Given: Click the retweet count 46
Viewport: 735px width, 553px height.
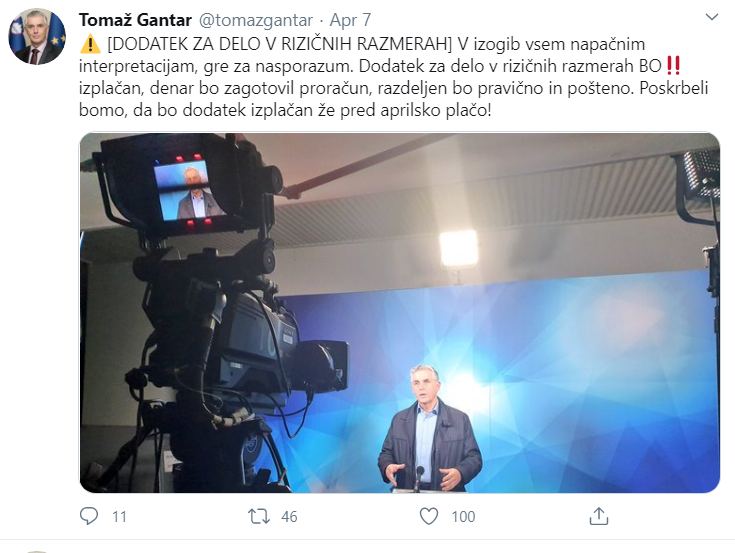Looking at the screenshot, I should pyautogui.click(x=289, y=517).
